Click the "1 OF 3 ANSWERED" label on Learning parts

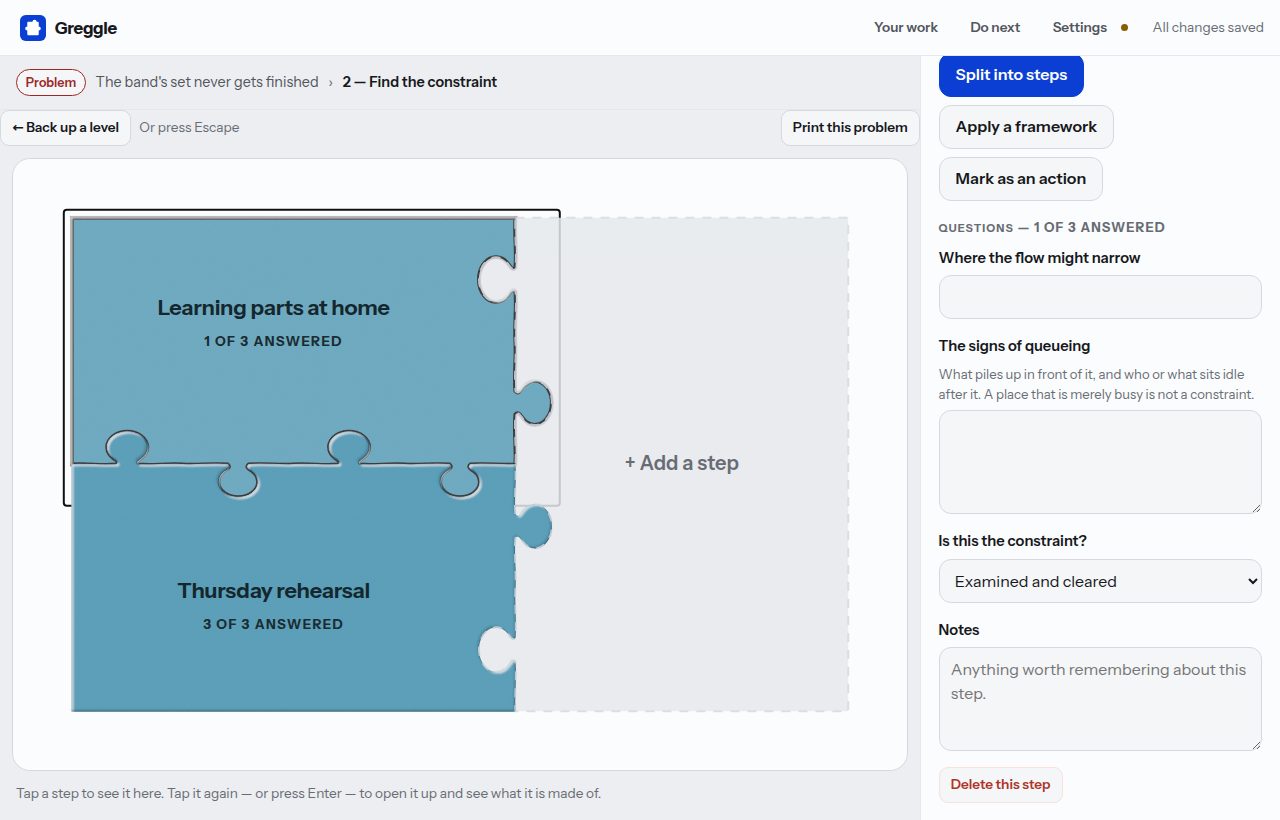(273, 341)
